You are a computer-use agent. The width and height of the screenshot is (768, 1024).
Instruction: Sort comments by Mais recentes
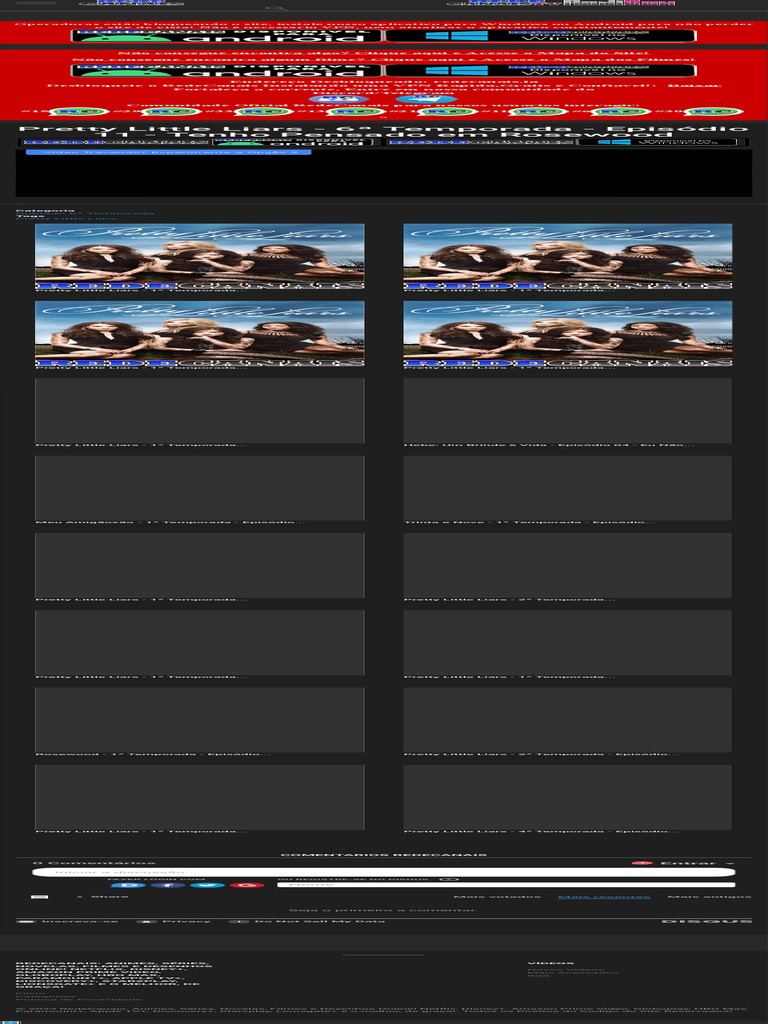[603, 897]
